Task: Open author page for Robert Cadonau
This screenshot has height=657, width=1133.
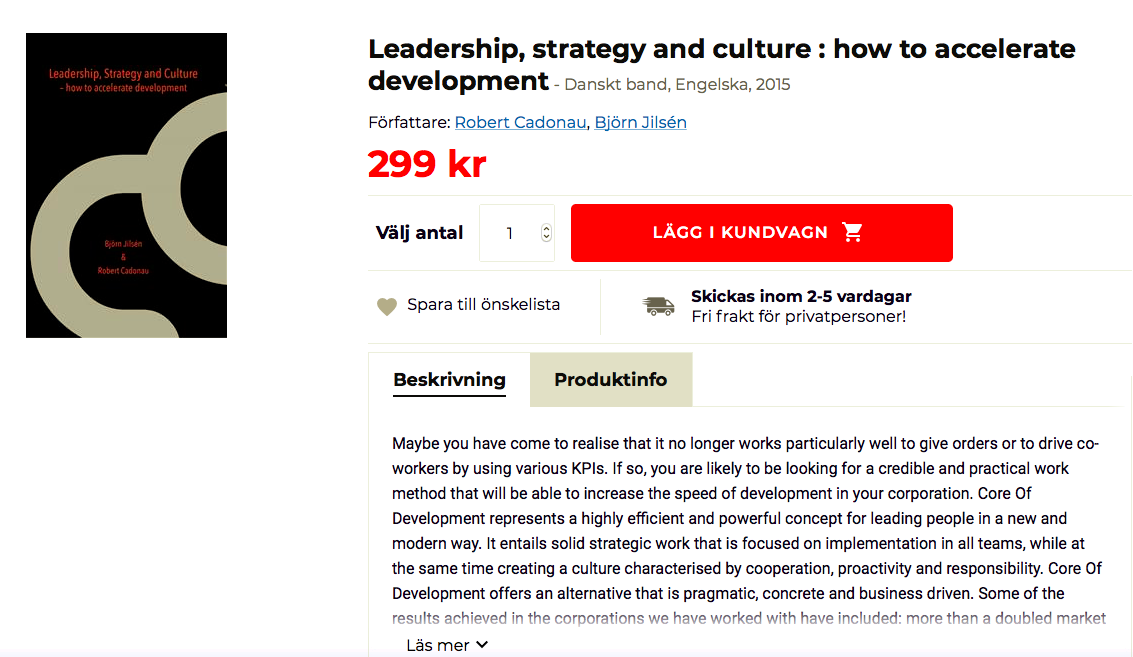Action: [x=520, y=122]
